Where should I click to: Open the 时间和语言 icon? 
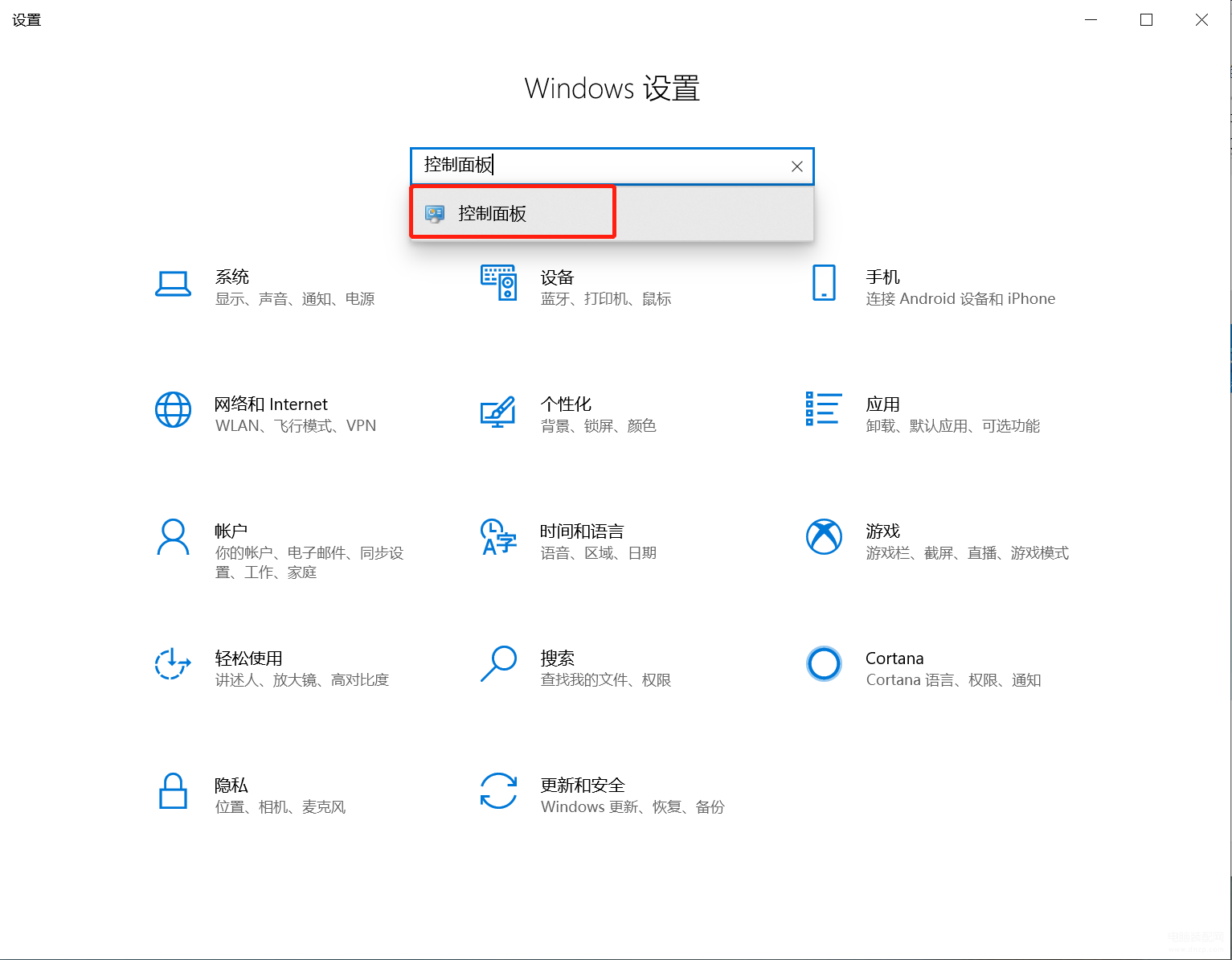(498, 537)
